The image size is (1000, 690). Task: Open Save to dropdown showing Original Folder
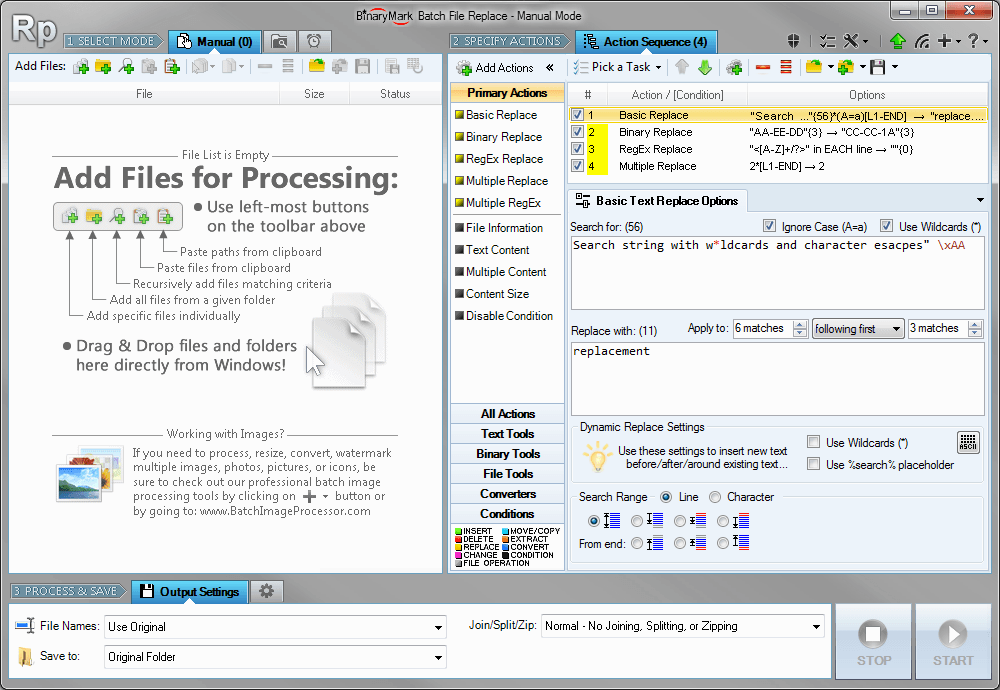click(x=276, y=657)
